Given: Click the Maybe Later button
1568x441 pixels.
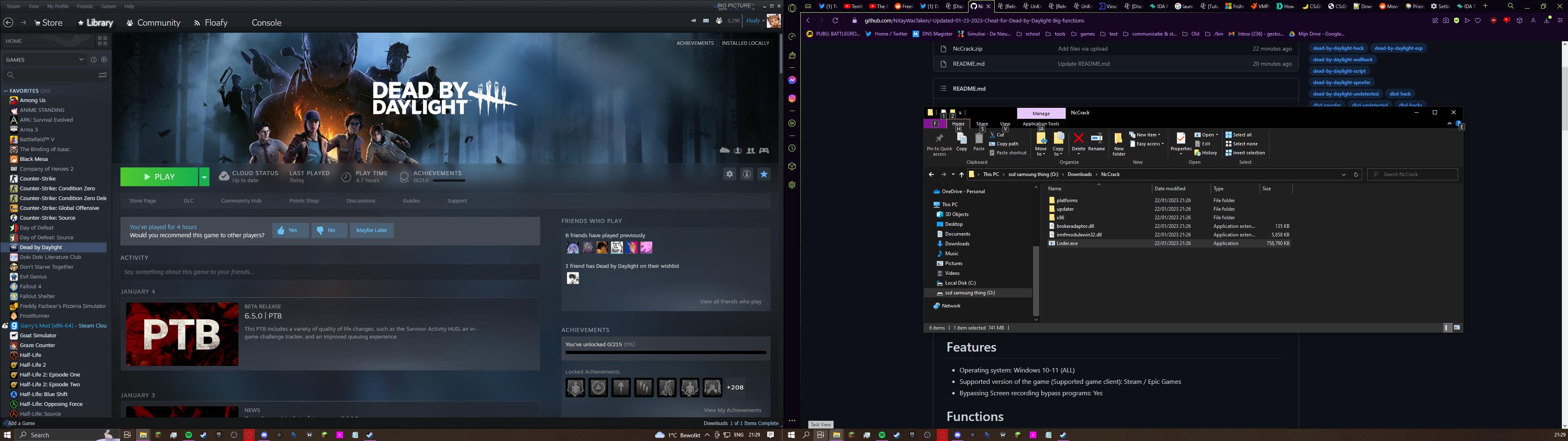Looking at the screenshot, I should click(371, 230).
